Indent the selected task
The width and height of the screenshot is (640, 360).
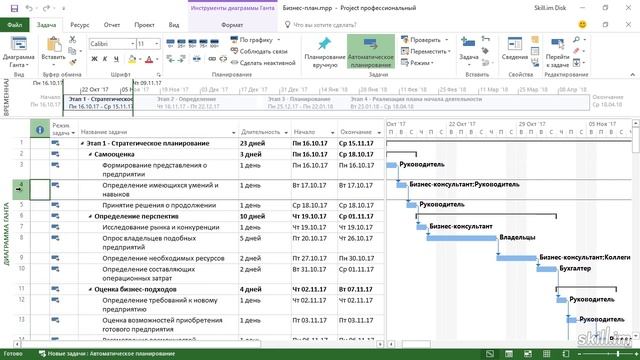(182, 59)
